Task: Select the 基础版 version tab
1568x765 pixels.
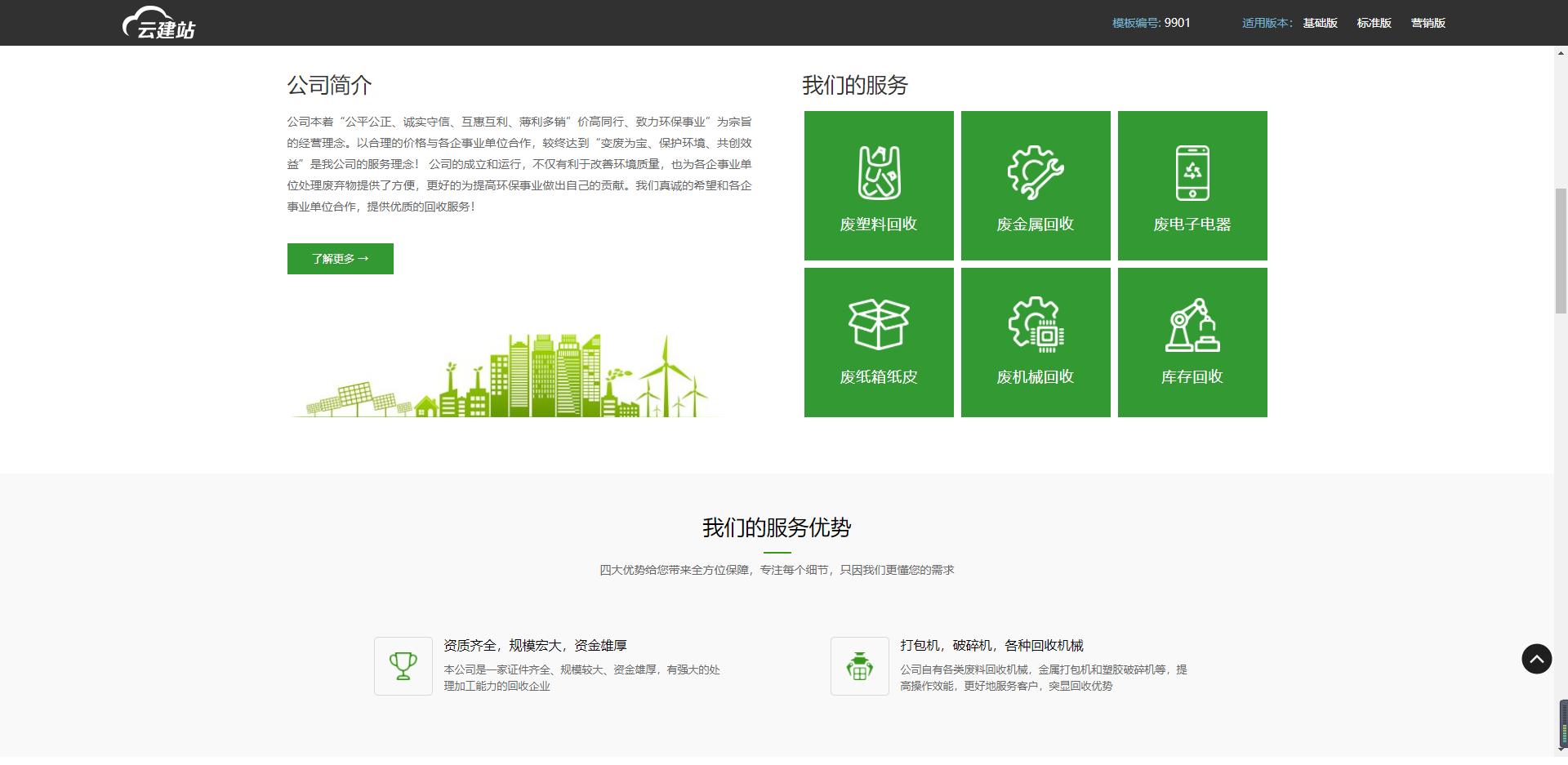Action: click(1320, 23)
